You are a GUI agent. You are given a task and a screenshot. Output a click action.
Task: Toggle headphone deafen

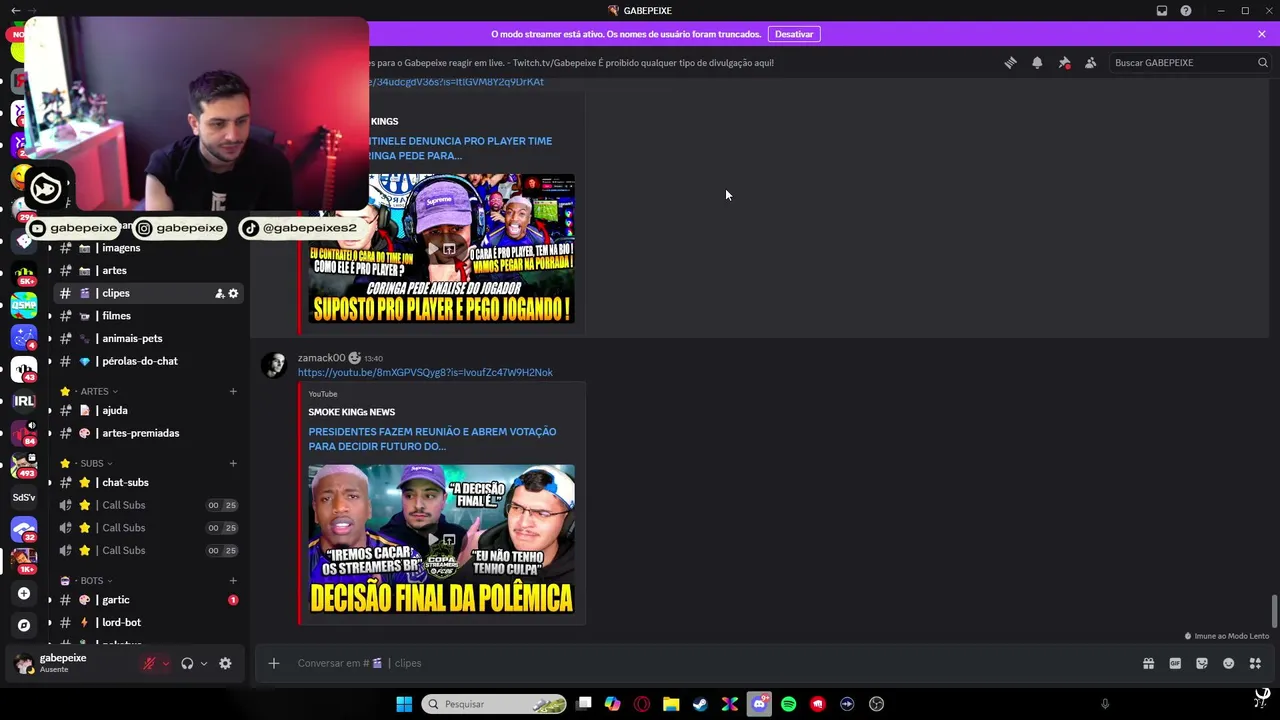tap(187, 663)
